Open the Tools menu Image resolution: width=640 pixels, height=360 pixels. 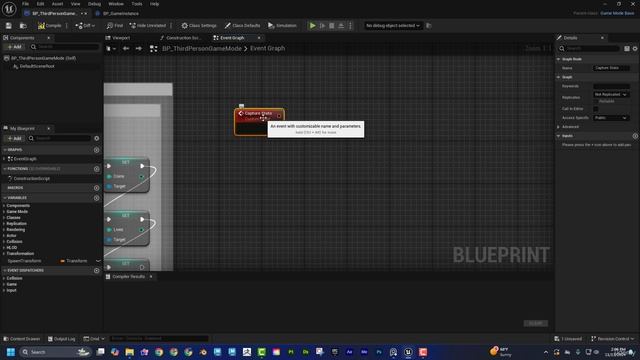click(x=137, y=4)
